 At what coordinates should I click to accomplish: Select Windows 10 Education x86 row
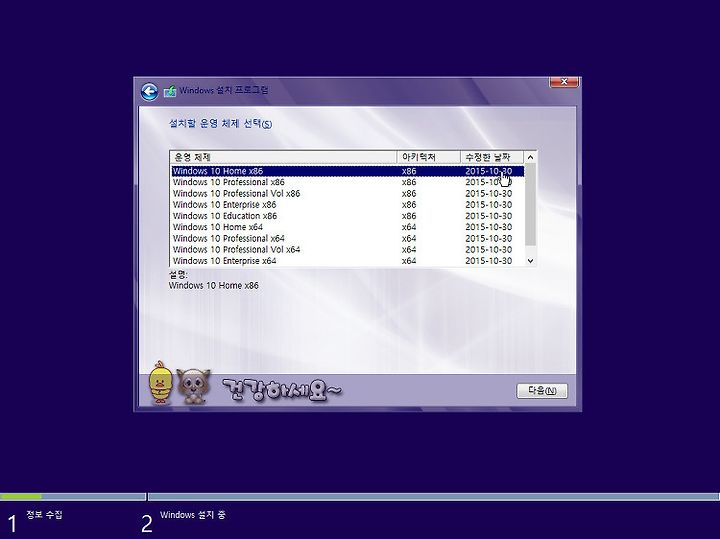click(x=348, y=216)
